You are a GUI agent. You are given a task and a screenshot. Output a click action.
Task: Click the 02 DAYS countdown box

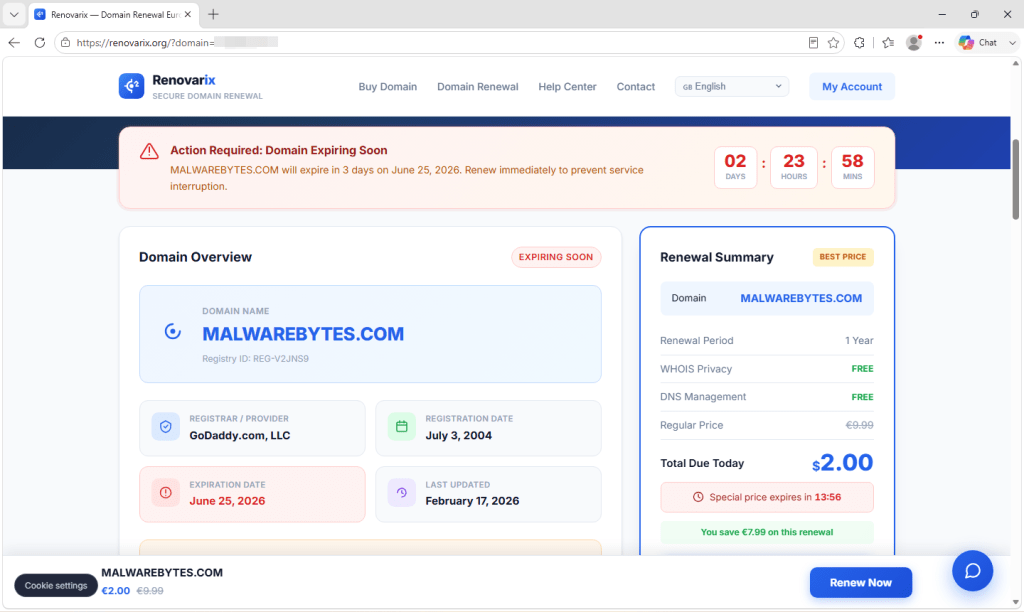[735, 167]
